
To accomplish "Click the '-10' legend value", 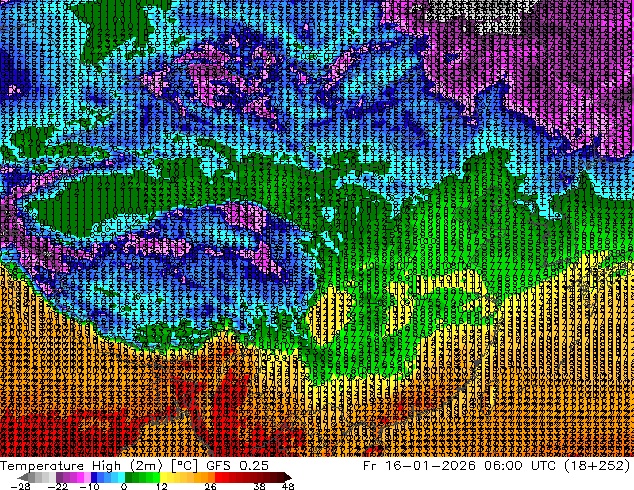I will point(89,486).
